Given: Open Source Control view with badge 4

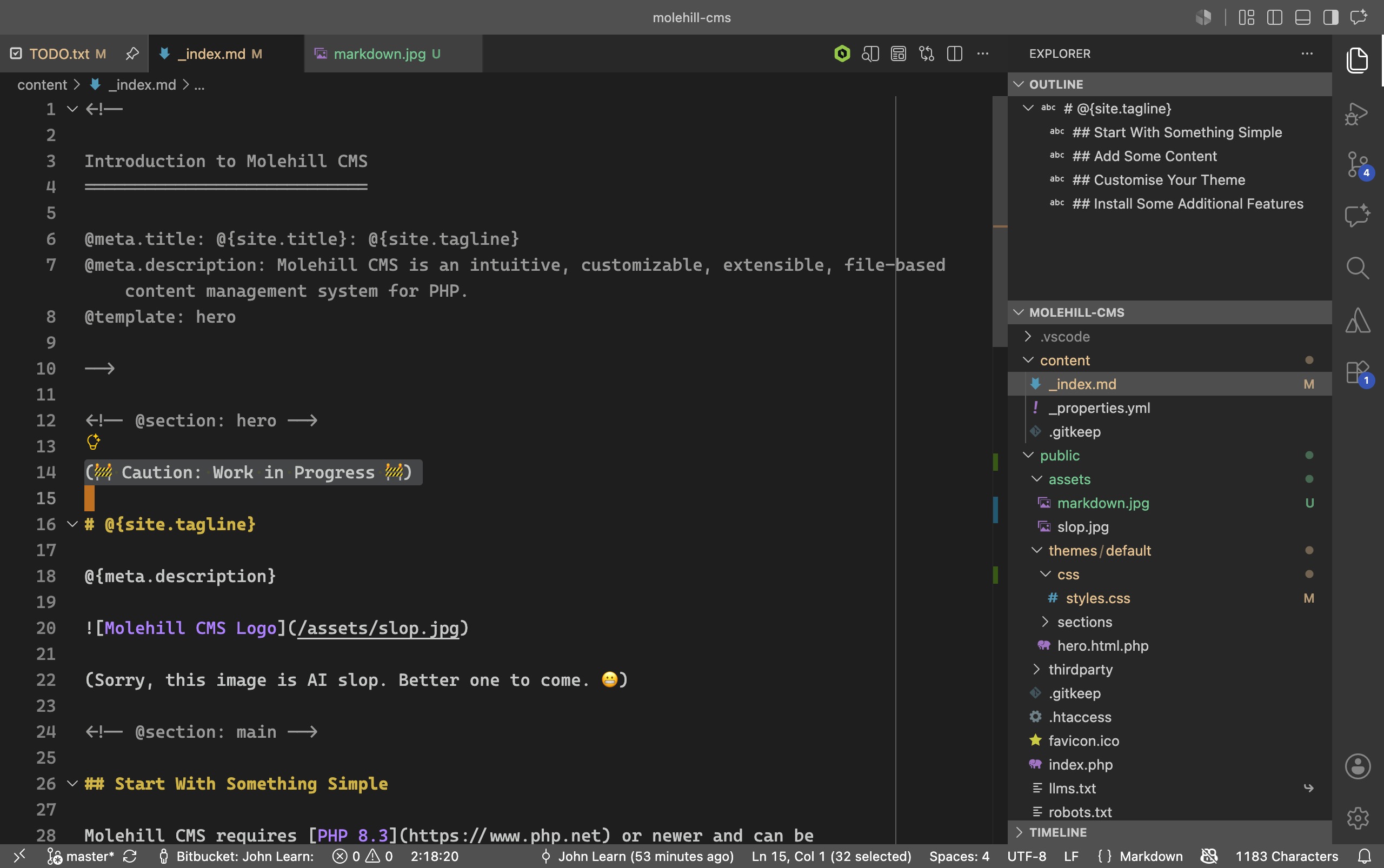Looking at the screenshot, I should tap(1359, 165).
